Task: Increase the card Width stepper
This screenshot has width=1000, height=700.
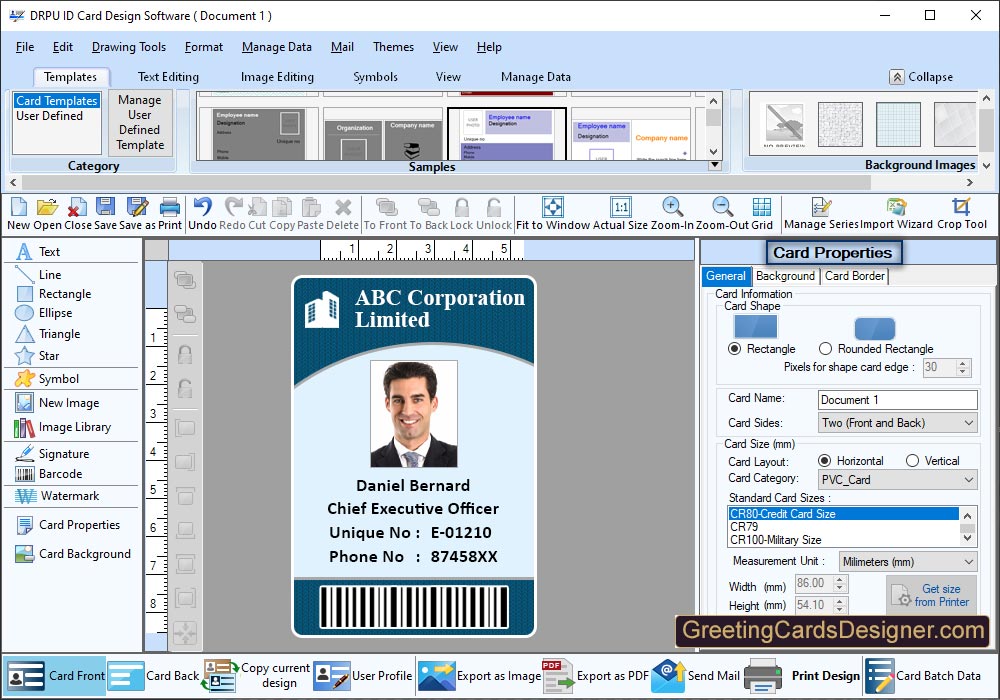Action: pyautogui.click(x=840, y=580)
